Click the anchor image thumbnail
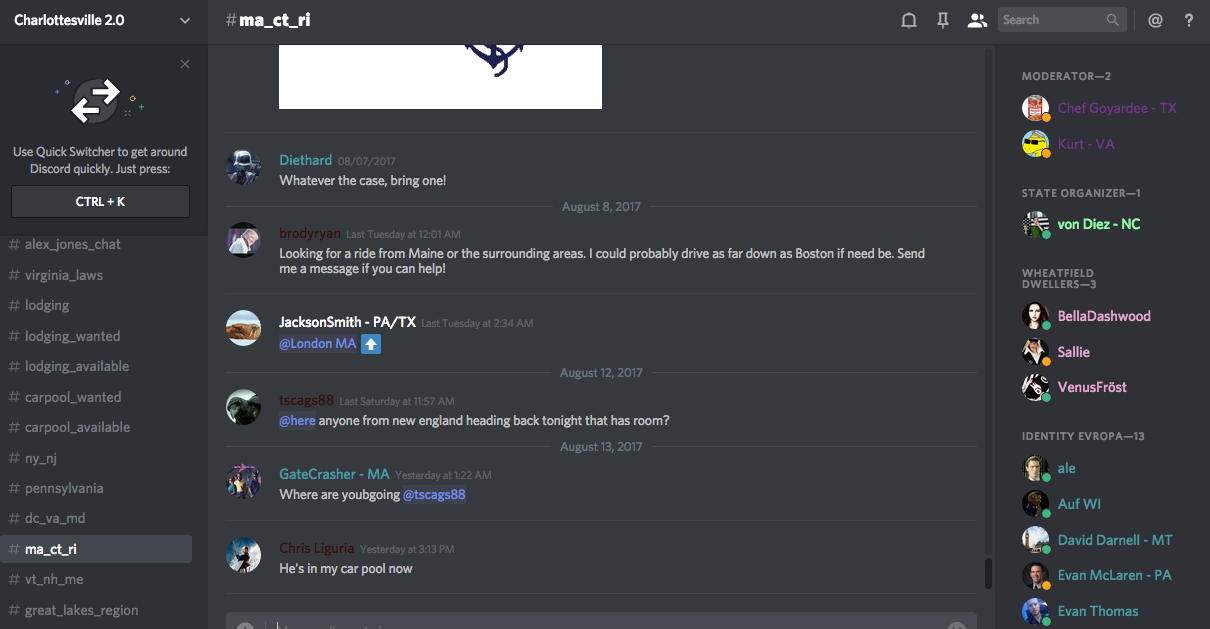Viewport: 1210px width, 629px height. point(440,77)
